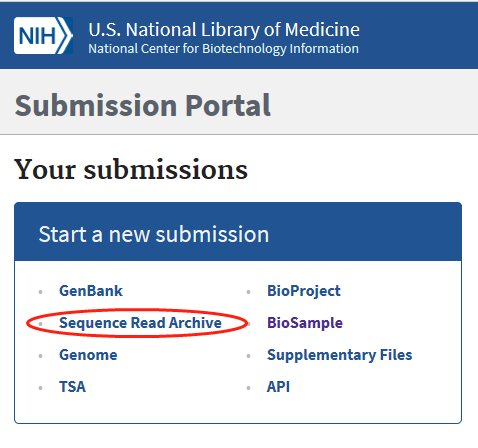Select the Your submissions heading
This screenshot has height=448, width=478.
tap(131, 169)
